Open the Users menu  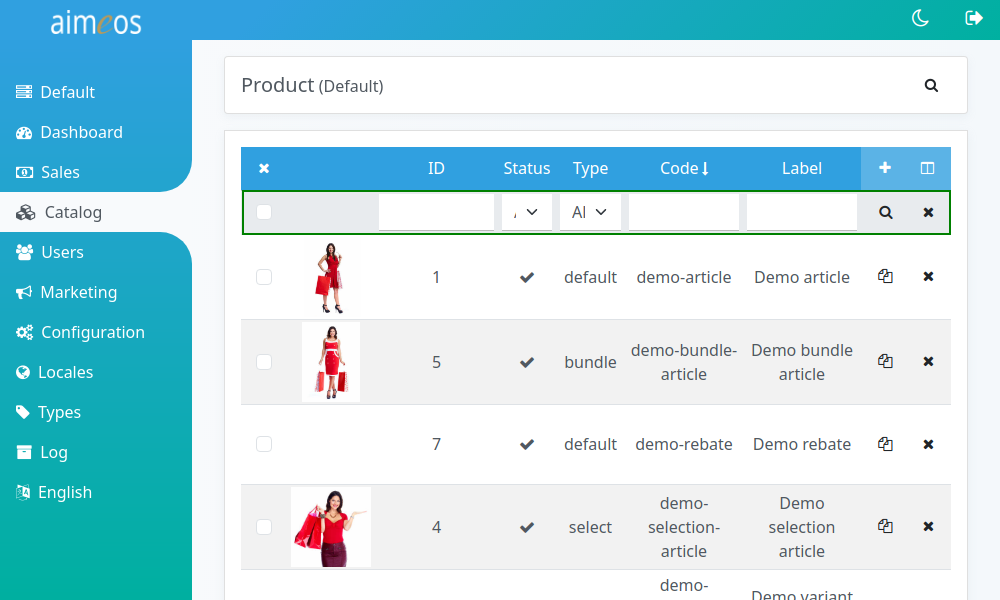point(50,252)
